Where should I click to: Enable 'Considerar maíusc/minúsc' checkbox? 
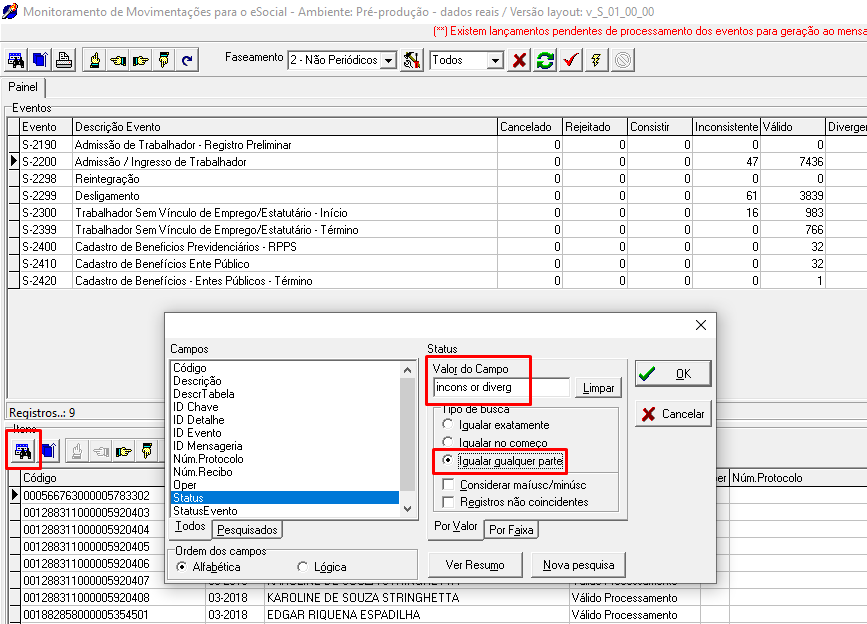point(448,485)
